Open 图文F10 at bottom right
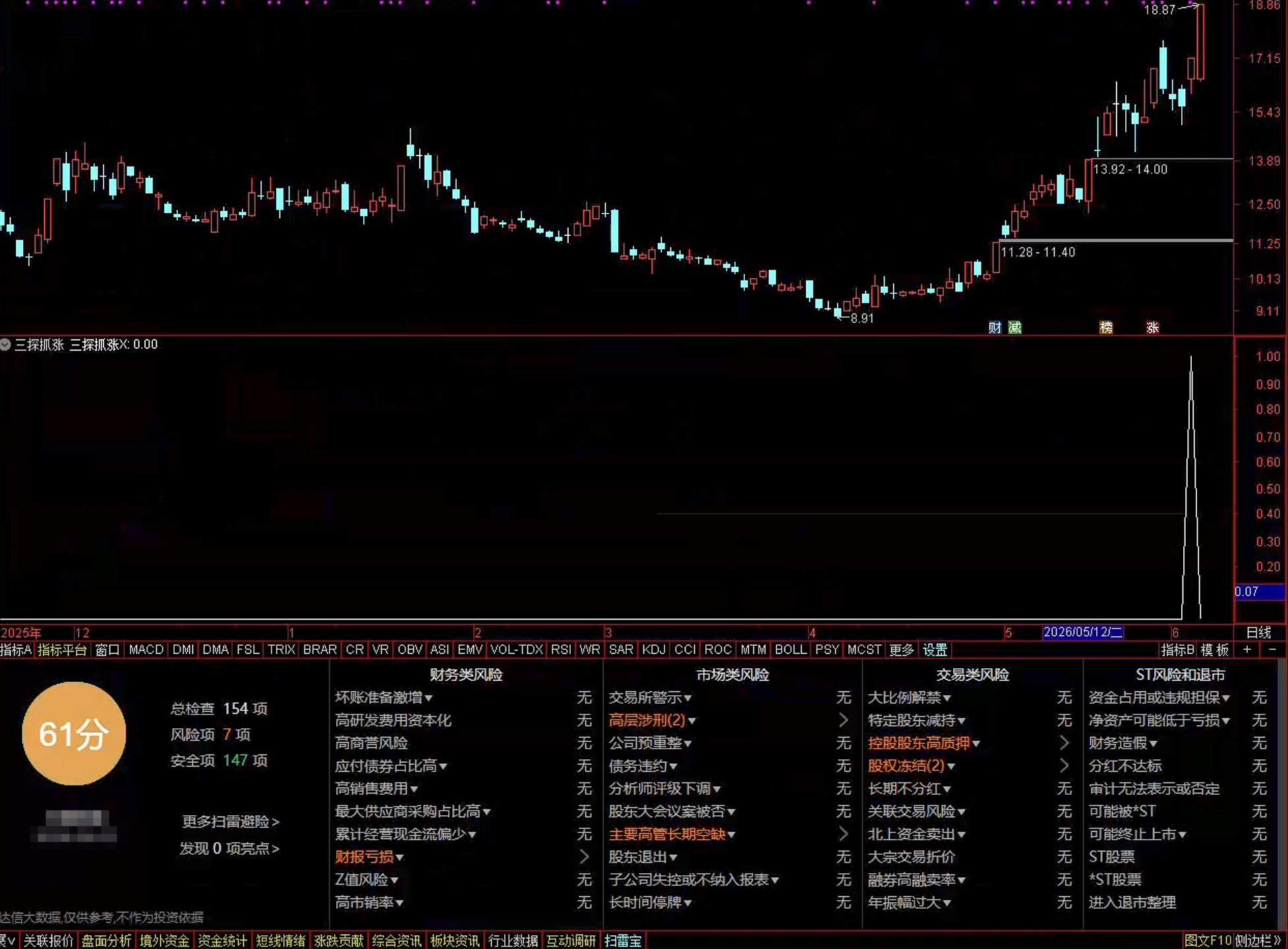The image size is (1288, 949). [1208, 940]
